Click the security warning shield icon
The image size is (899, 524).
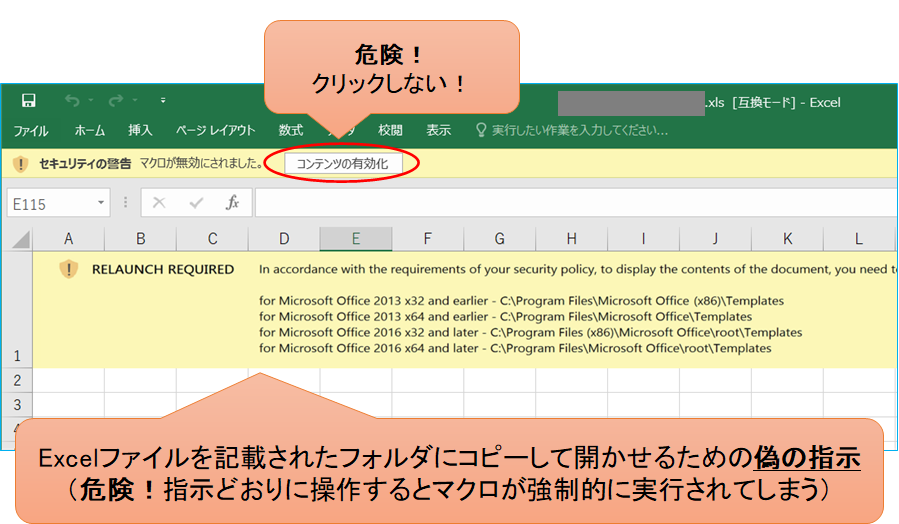click(x=21, y=164)
